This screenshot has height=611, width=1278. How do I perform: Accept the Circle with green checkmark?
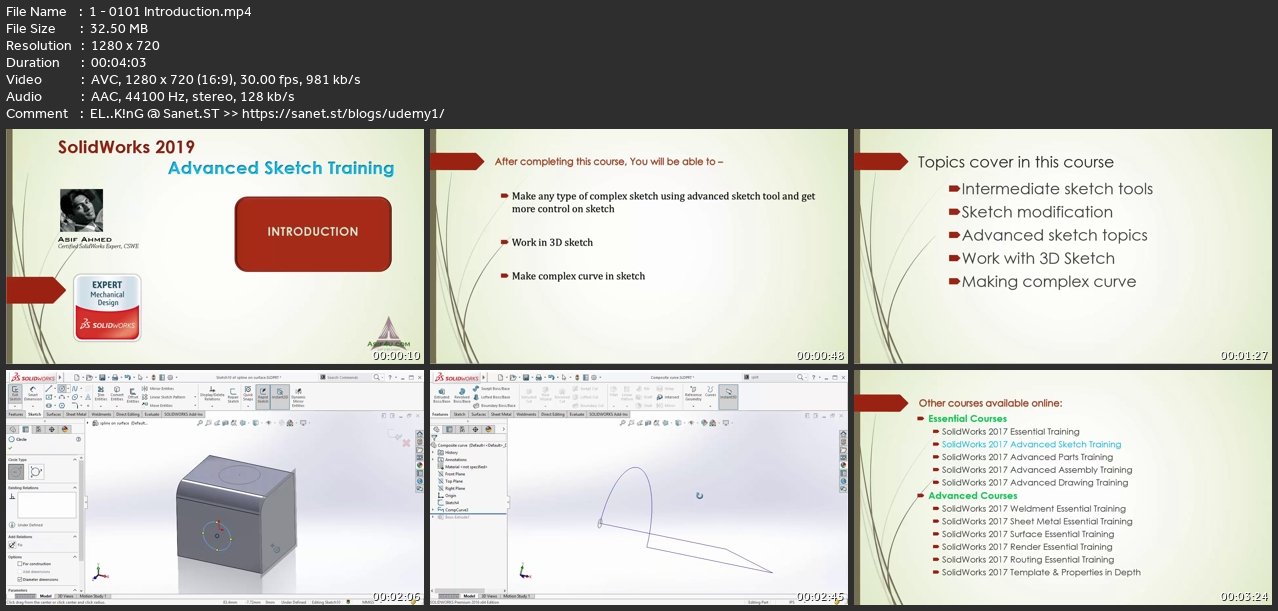(x=10, y=448)
